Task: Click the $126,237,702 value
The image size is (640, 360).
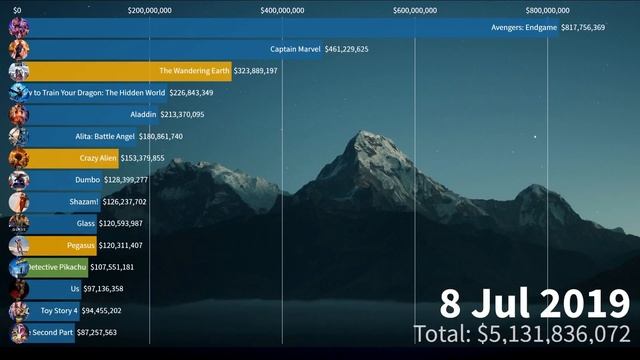Action: point(124,202)
